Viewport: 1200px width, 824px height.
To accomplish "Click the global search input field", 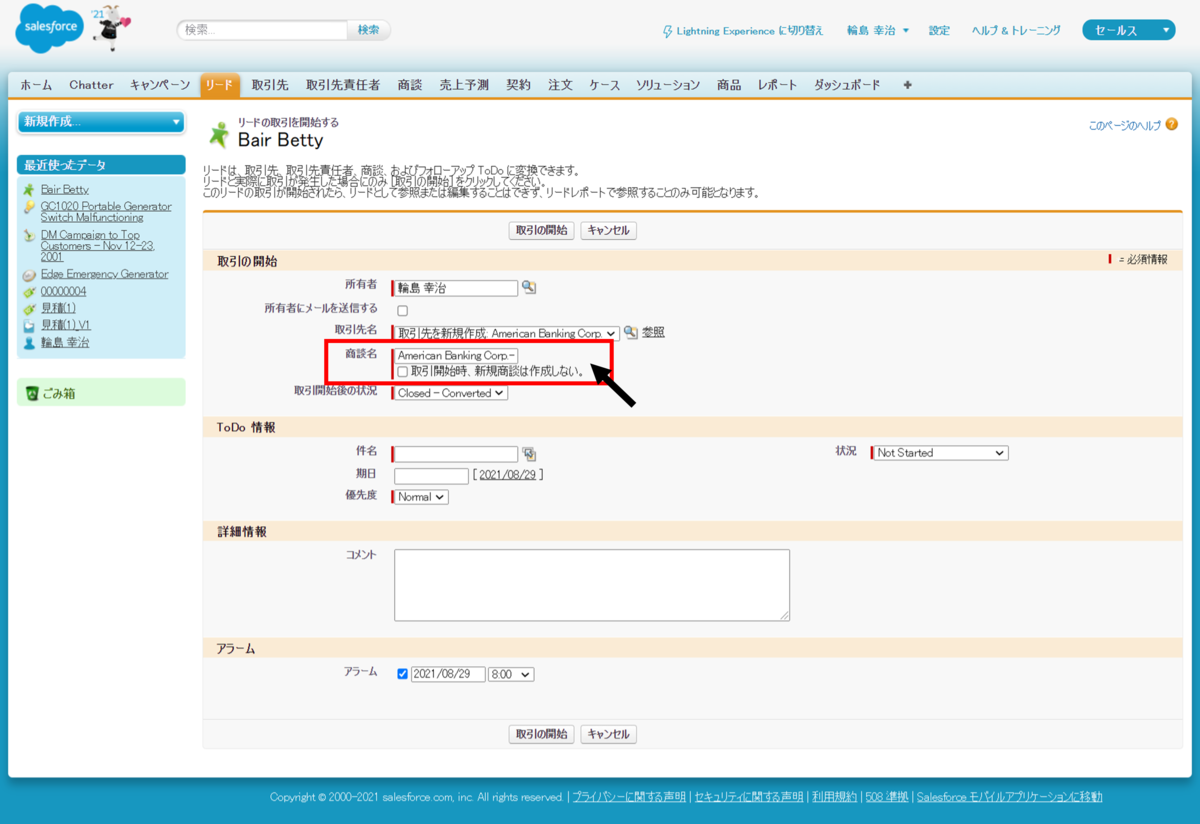I will 263,30.
